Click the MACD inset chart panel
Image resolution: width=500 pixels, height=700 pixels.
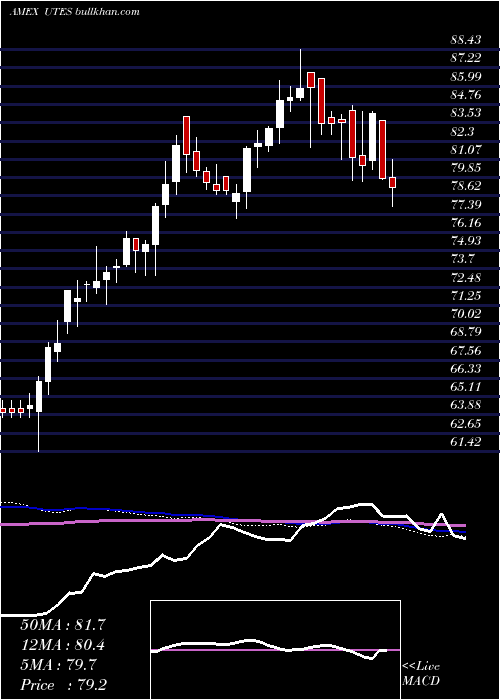[x=275, y=650]
